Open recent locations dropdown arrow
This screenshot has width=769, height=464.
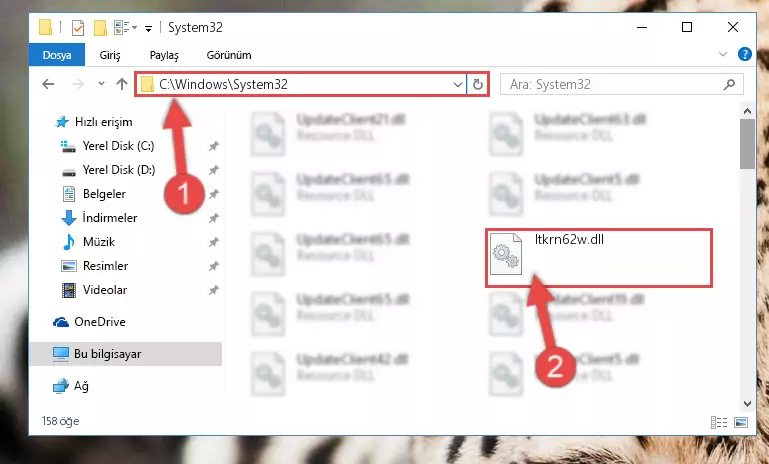click(102, 84)
